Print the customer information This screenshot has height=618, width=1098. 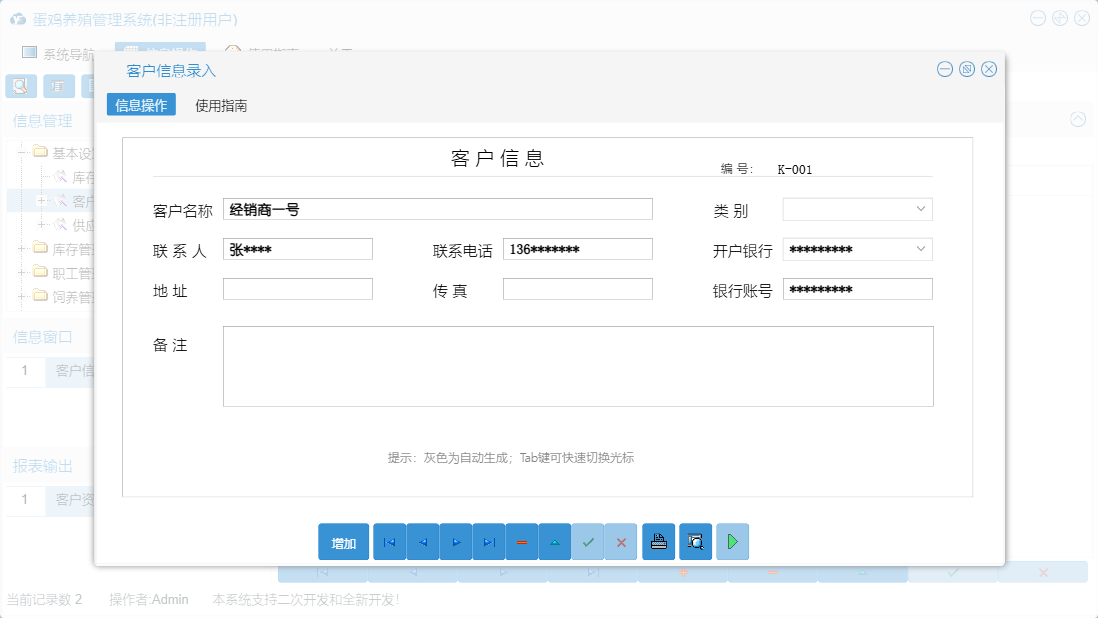point(658,541)
